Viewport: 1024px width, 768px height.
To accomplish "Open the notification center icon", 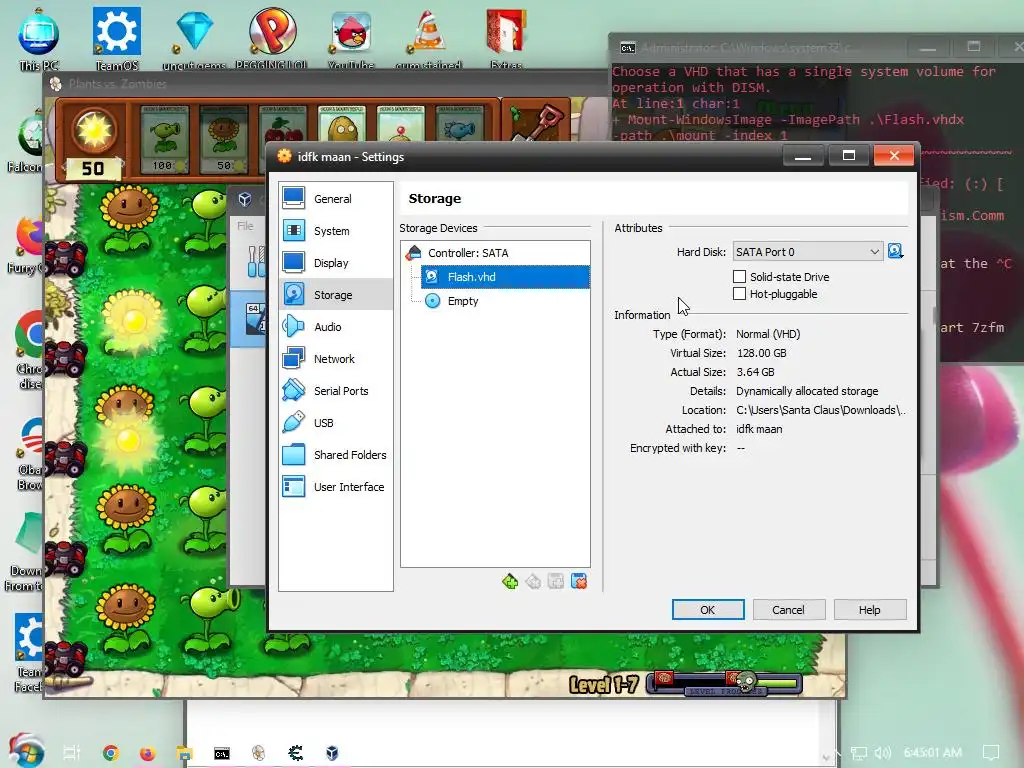I will pyautogui.click(x=991, y=753).
